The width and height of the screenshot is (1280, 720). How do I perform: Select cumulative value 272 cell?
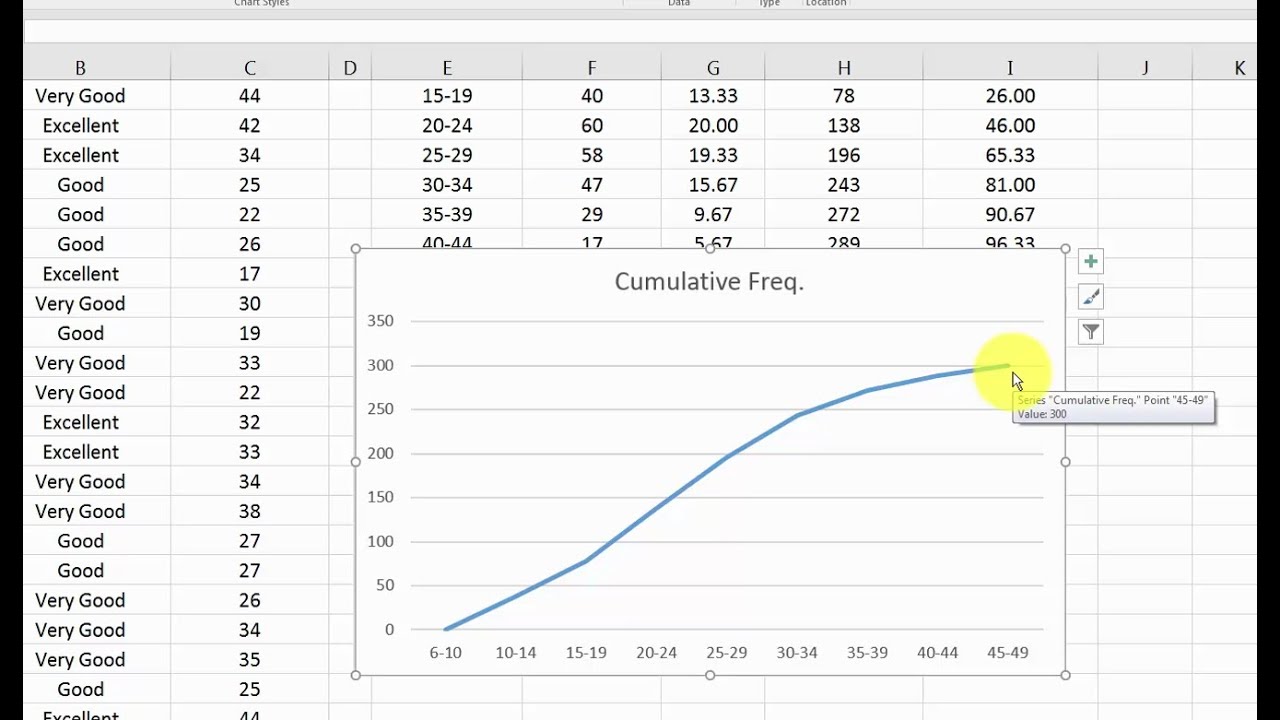point(844,215)
